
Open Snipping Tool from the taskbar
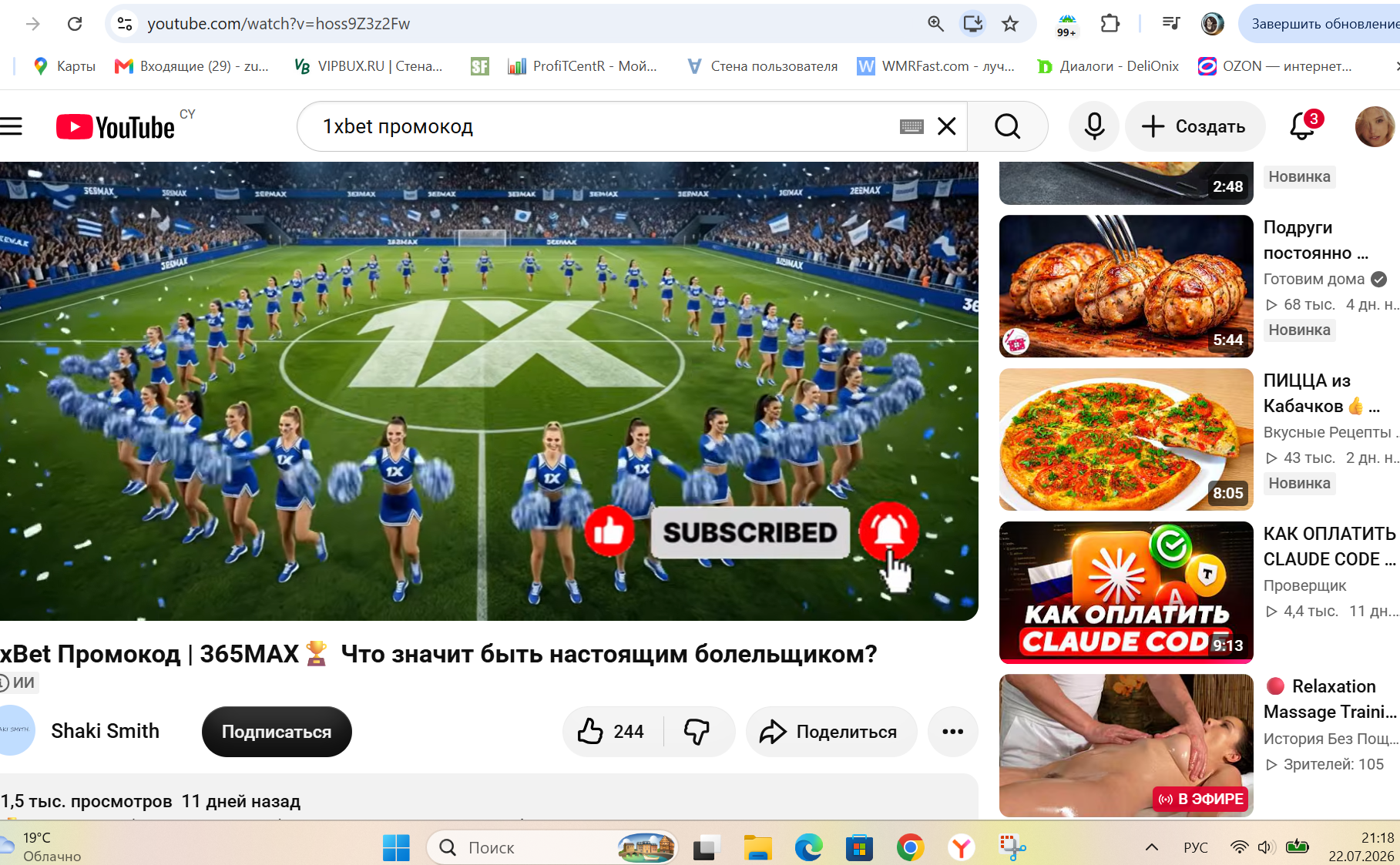click(1012, 848)
